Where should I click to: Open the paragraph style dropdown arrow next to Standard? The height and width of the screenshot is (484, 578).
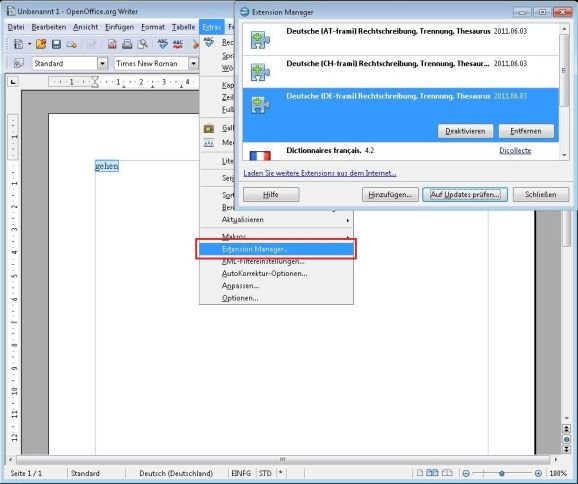[x=102, y=63]
